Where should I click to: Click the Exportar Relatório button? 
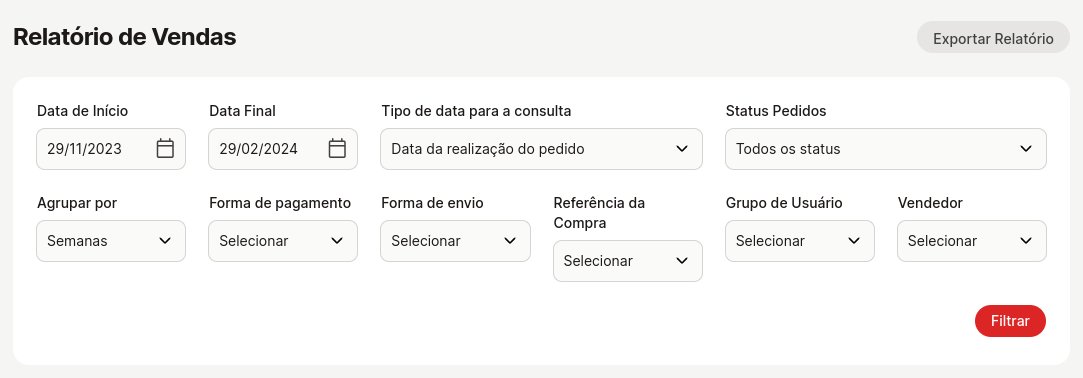pyautogui.click(x=993, y=39)
